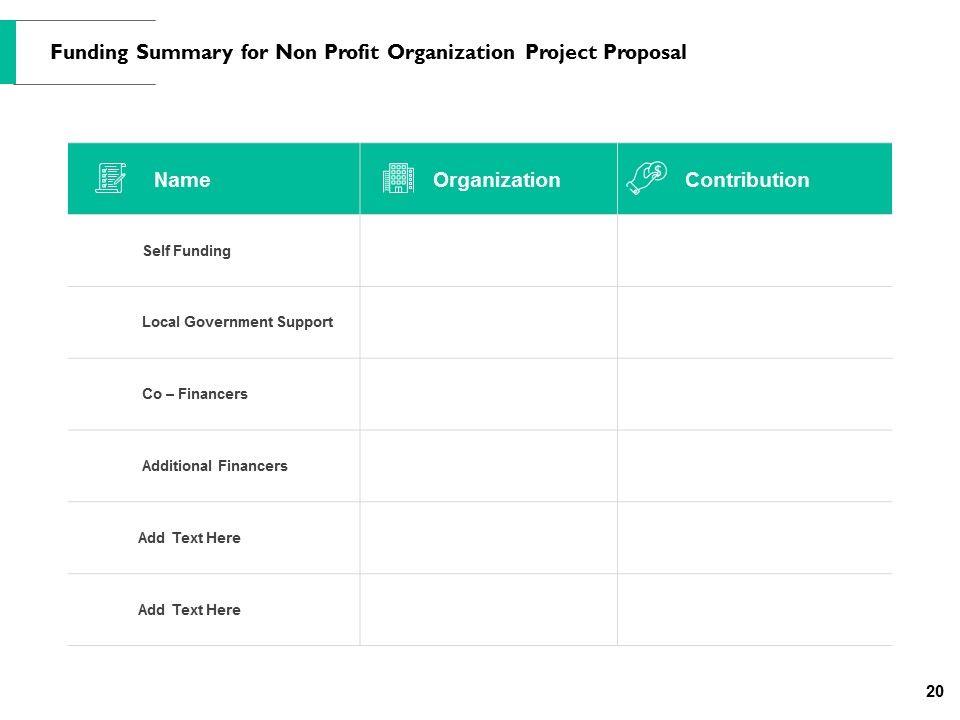Image resolution: width=960 pixels, height=720 pixels.
Task: Select Contribution cell in Local Government Support row
Action: click(x=754, y=322)
